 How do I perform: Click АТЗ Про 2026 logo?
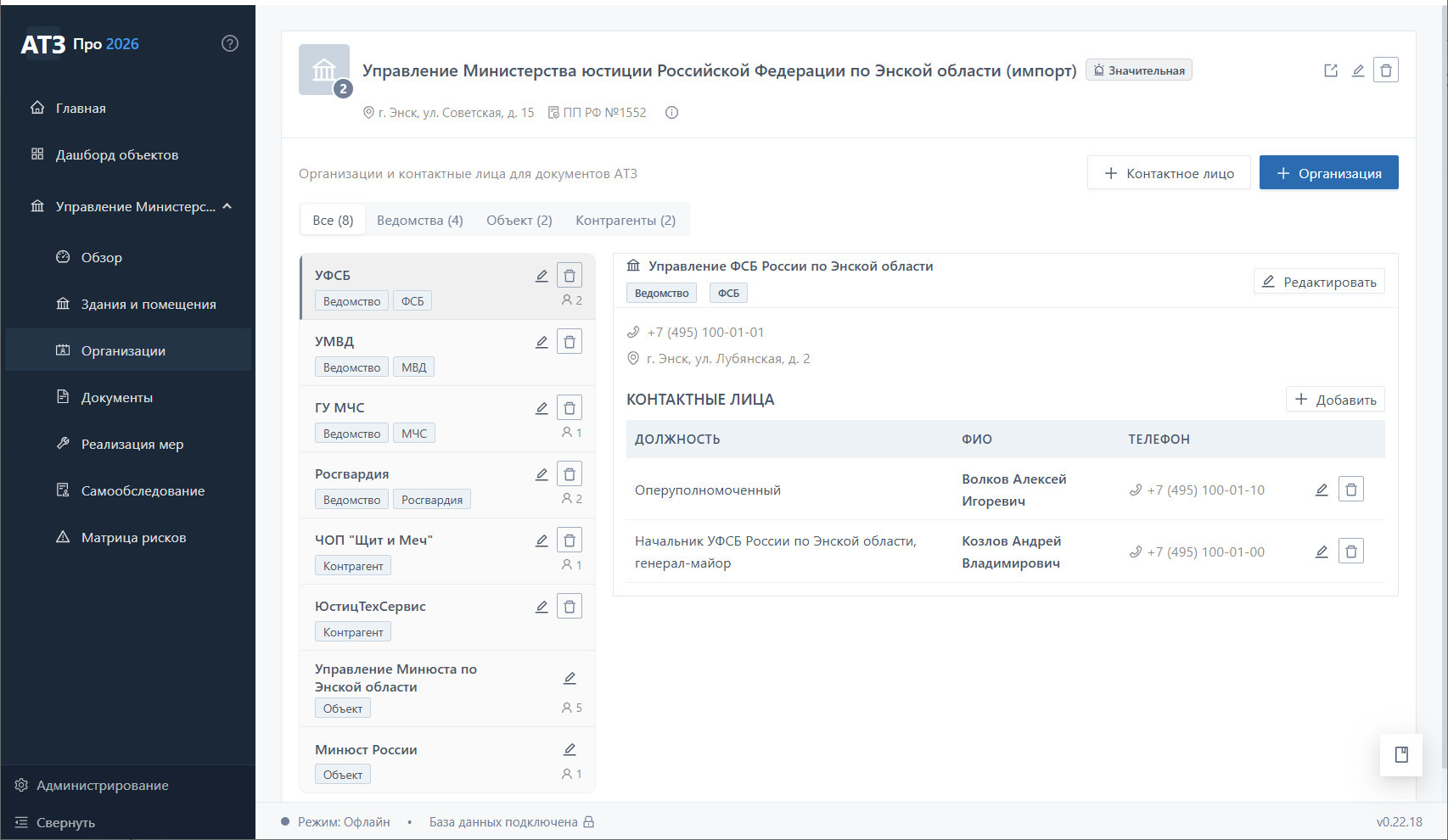click(80, 44)
